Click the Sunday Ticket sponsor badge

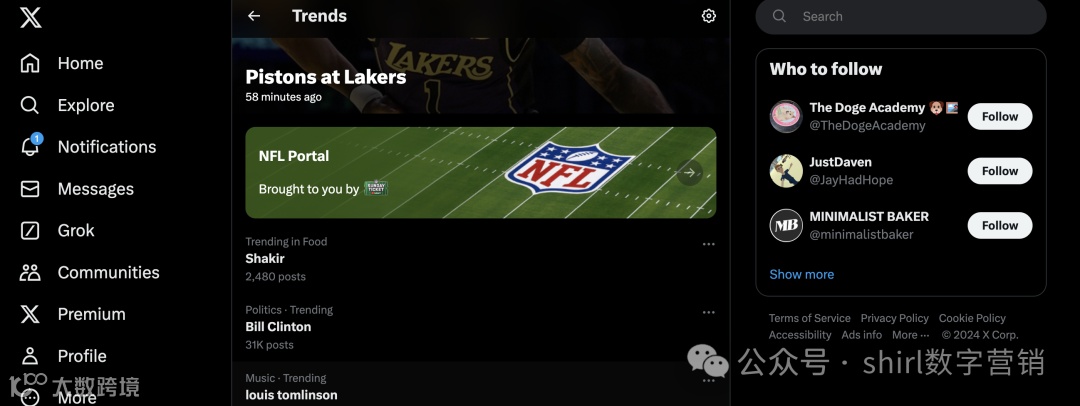point(375,188)
